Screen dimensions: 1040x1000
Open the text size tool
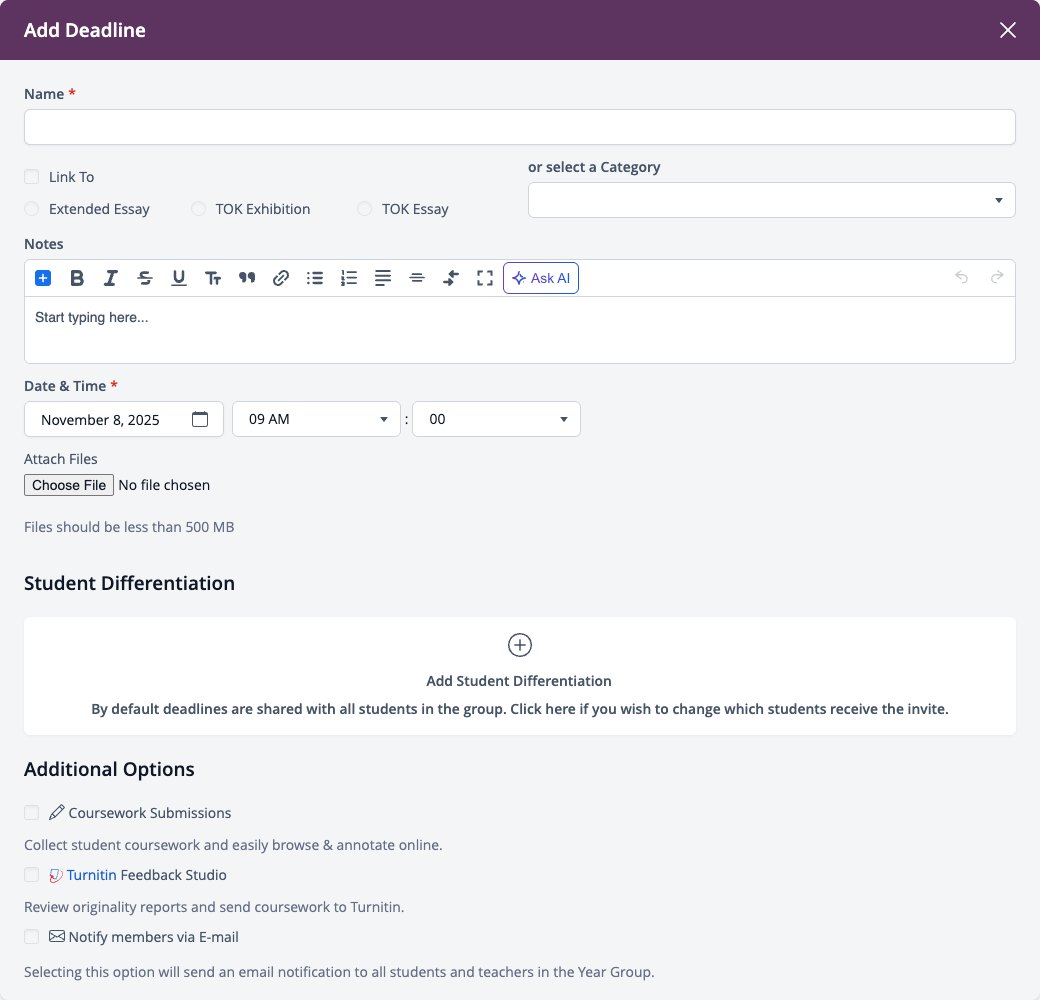213,278
